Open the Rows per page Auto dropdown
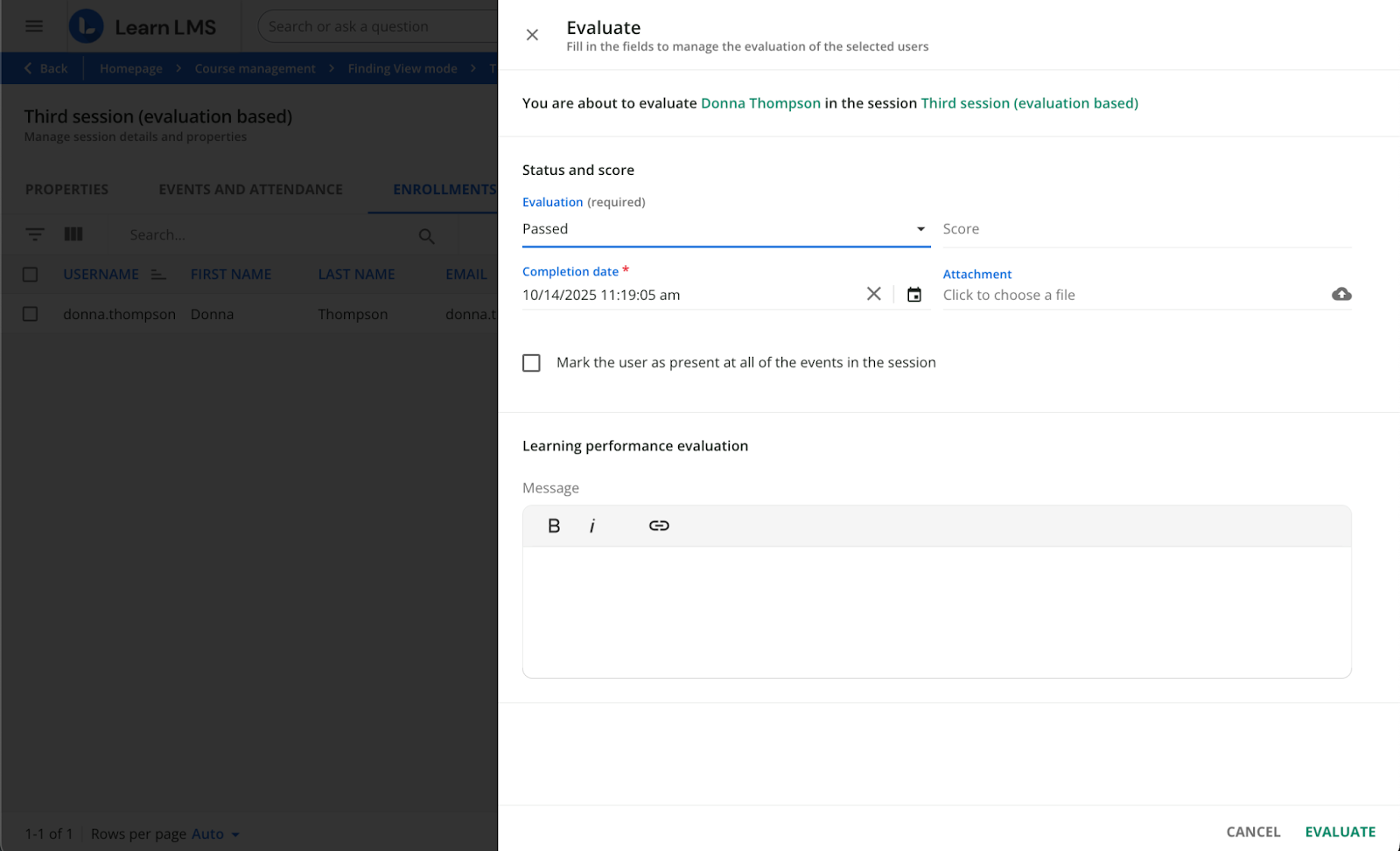The height and width of the screenshot is (851, 1400). pyautogui.click(x=215, y=834)
